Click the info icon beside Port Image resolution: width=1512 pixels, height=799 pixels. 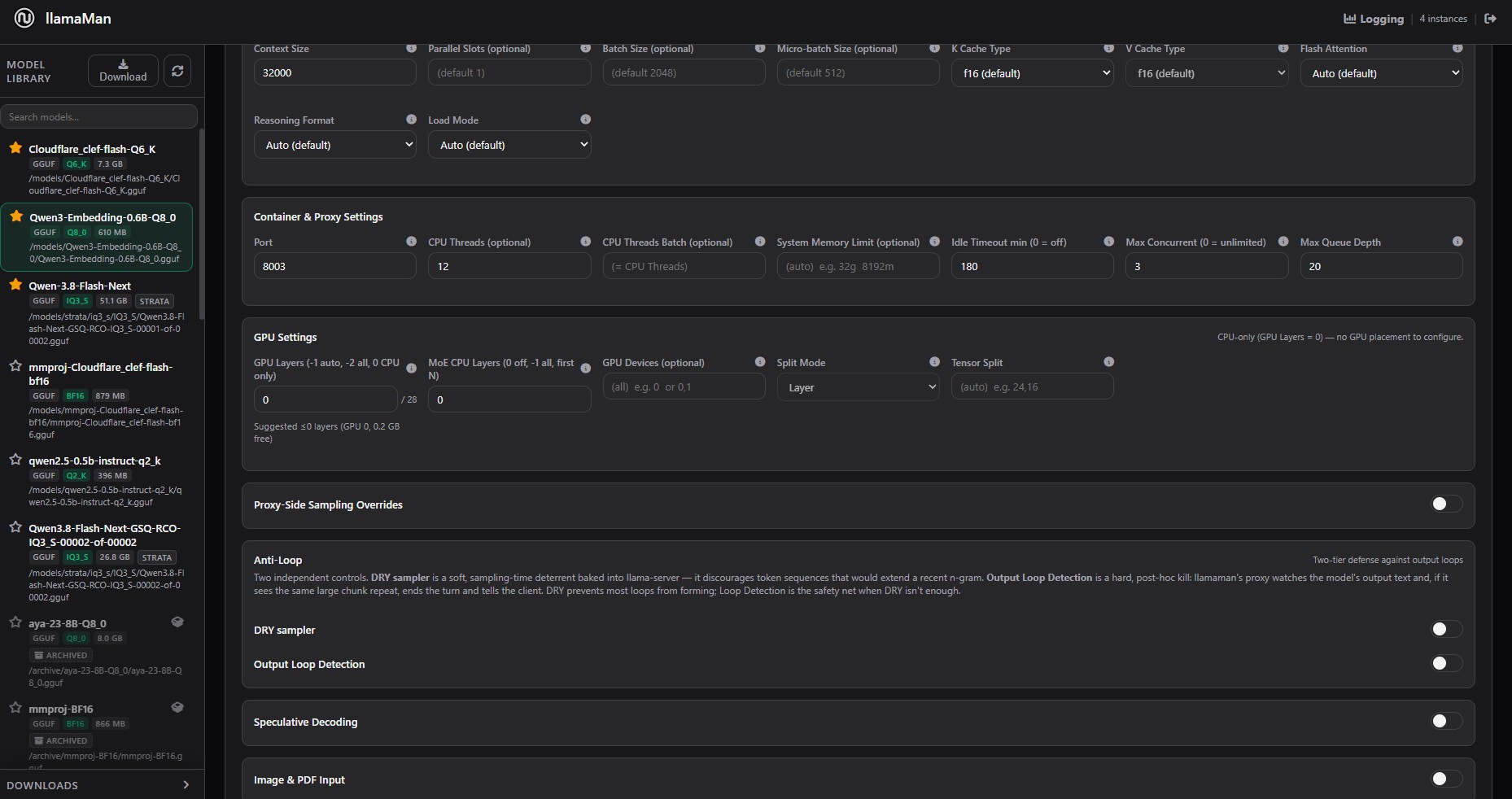(411, 242)
